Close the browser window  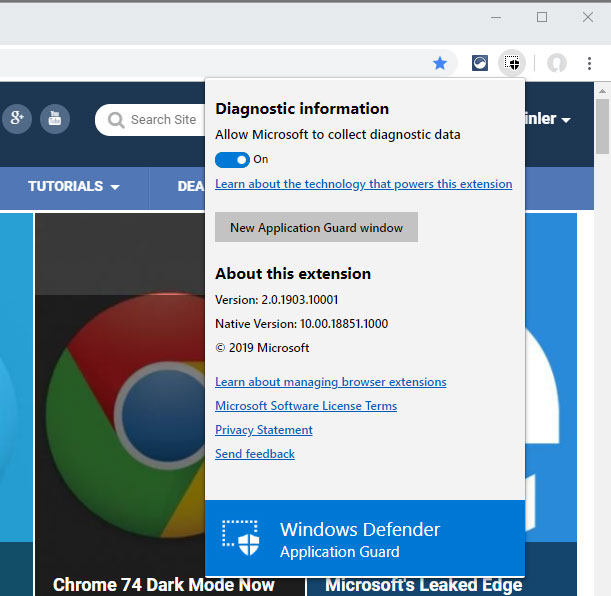(588, 17)
